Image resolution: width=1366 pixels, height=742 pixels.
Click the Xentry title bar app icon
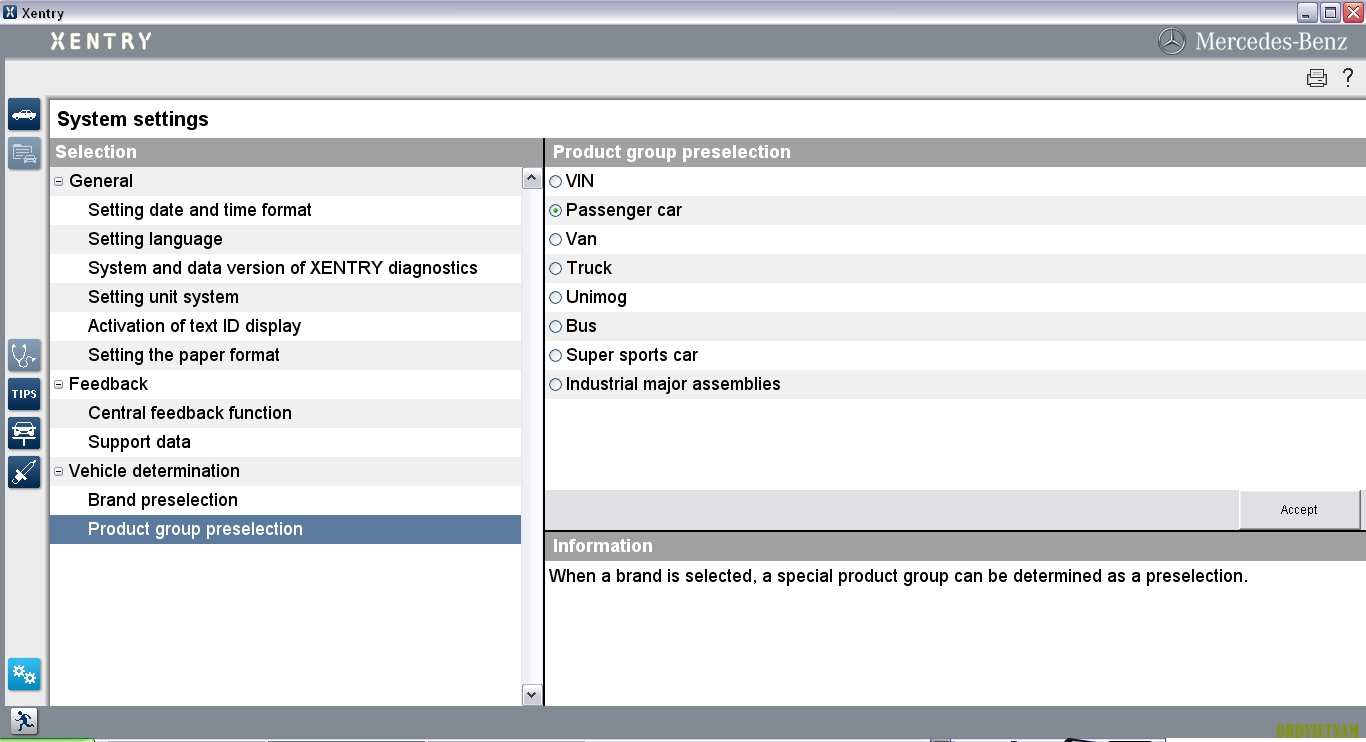point(10,12)
